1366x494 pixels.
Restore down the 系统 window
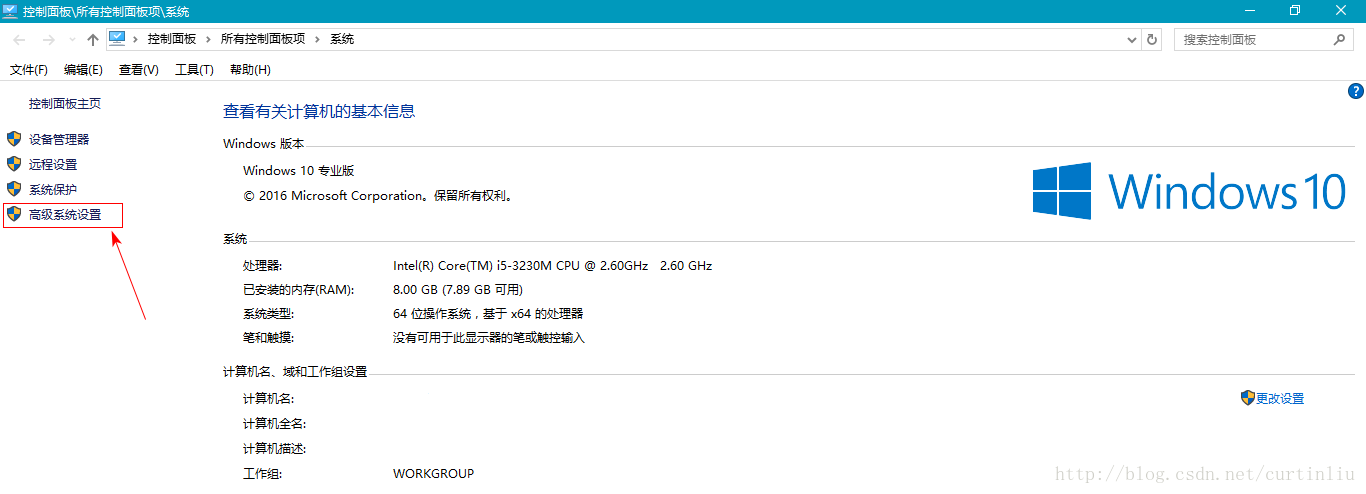click(1296, 10)
